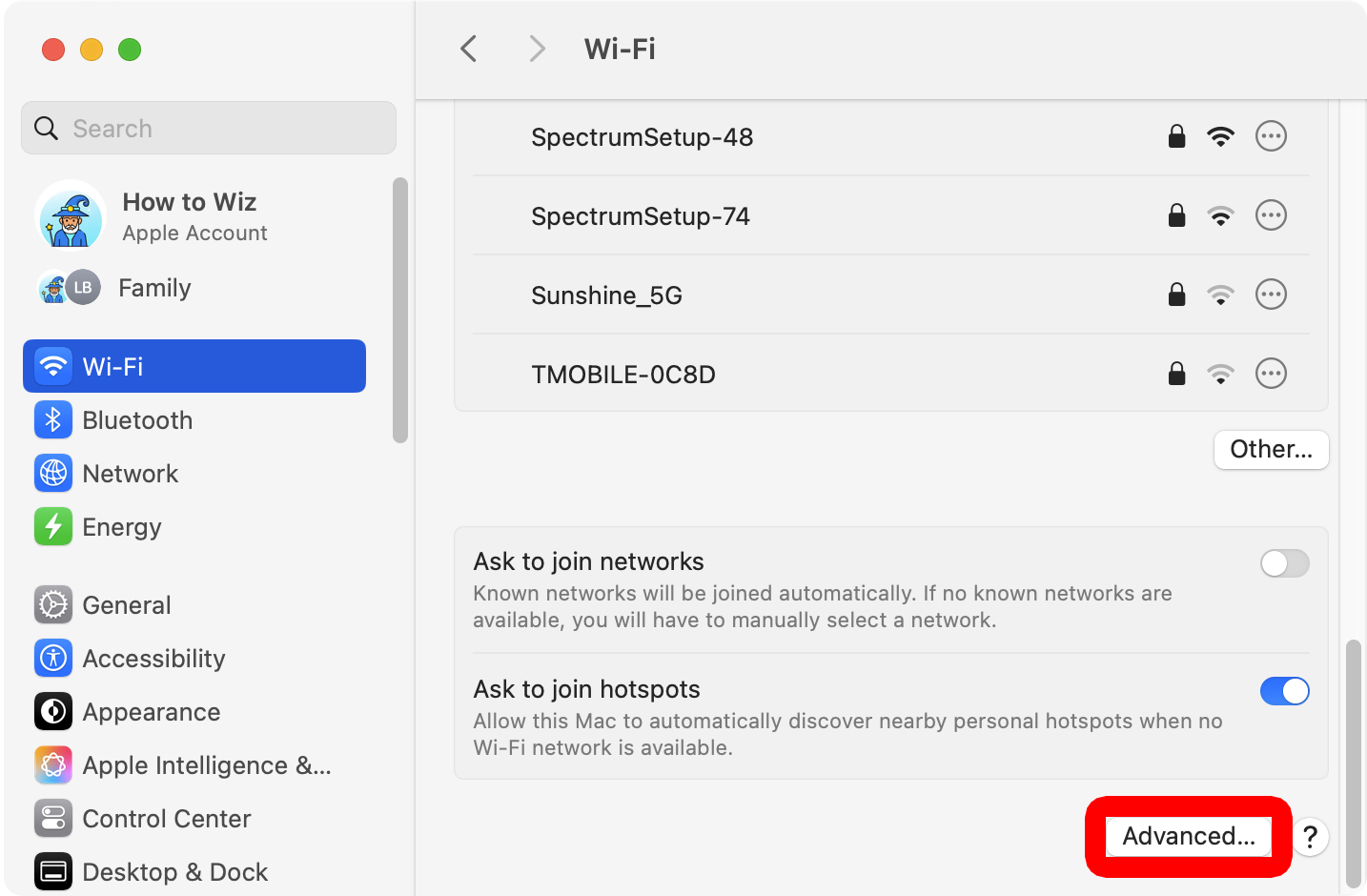Image resolution: width=1367 pixels, height=896 pixels.
Task: Open more options for TMOBILE-0C8D
Action: coord(1271,374)
